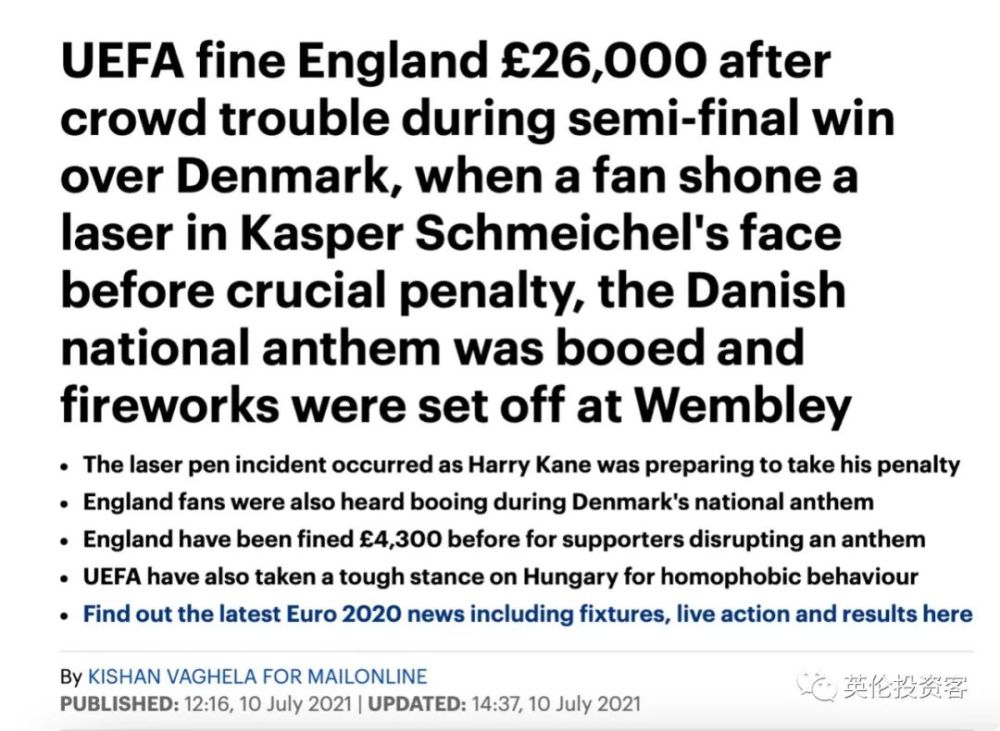Image resolution: width=1000 pixels, height=731 pixels.
Task: Click author link Kishan Vaghela for MailOnline
Action: tap(257, 676)
